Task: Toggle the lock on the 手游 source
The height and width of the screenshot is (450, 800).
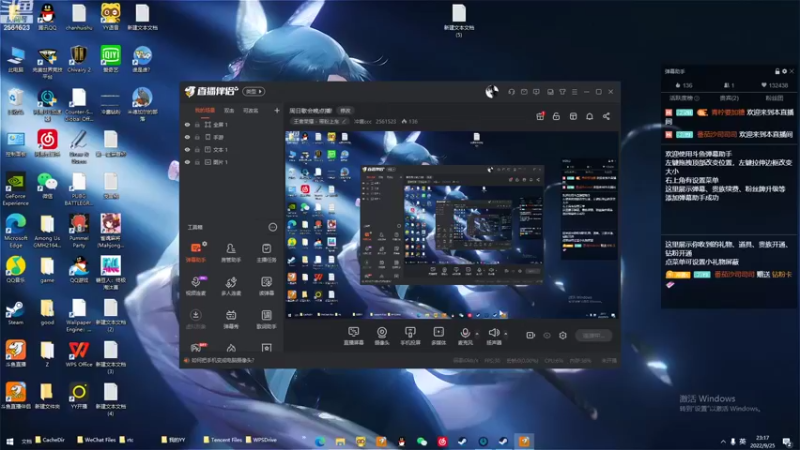Action: coord(197,137)
